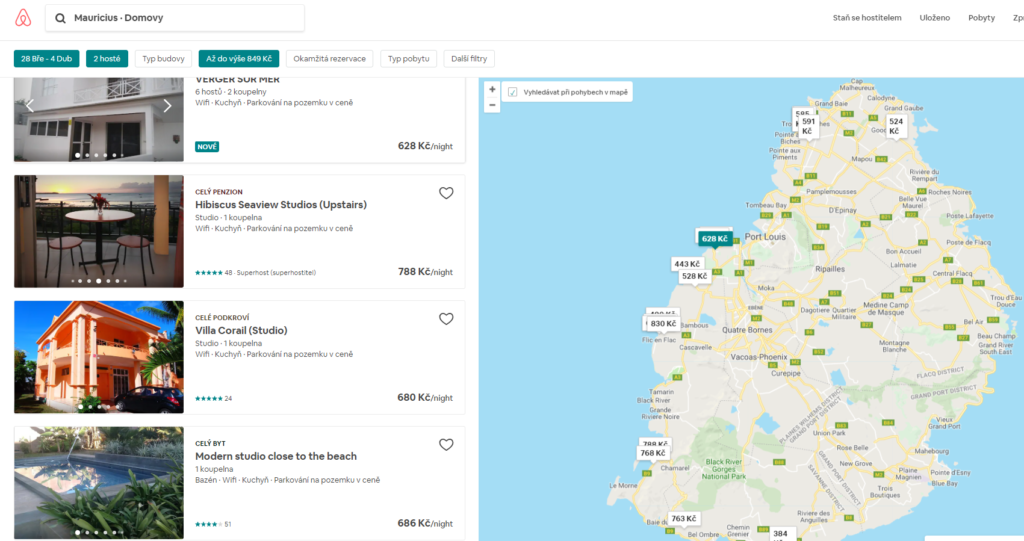Open the dates filter 28 Bře - 4 Dub
Viewport: 1024px width, 541px height.
coord(46,59)
